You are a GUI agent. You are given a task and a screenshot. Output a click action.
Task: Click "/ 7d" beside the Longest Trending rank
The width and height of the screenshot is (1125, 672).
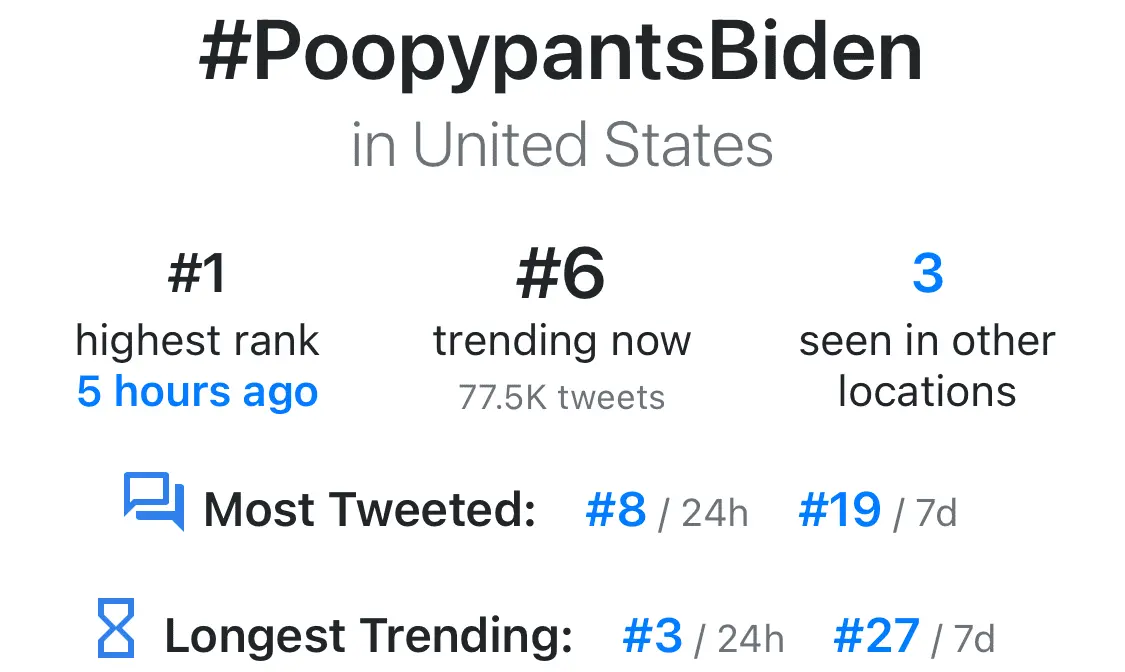pos(963,638)
